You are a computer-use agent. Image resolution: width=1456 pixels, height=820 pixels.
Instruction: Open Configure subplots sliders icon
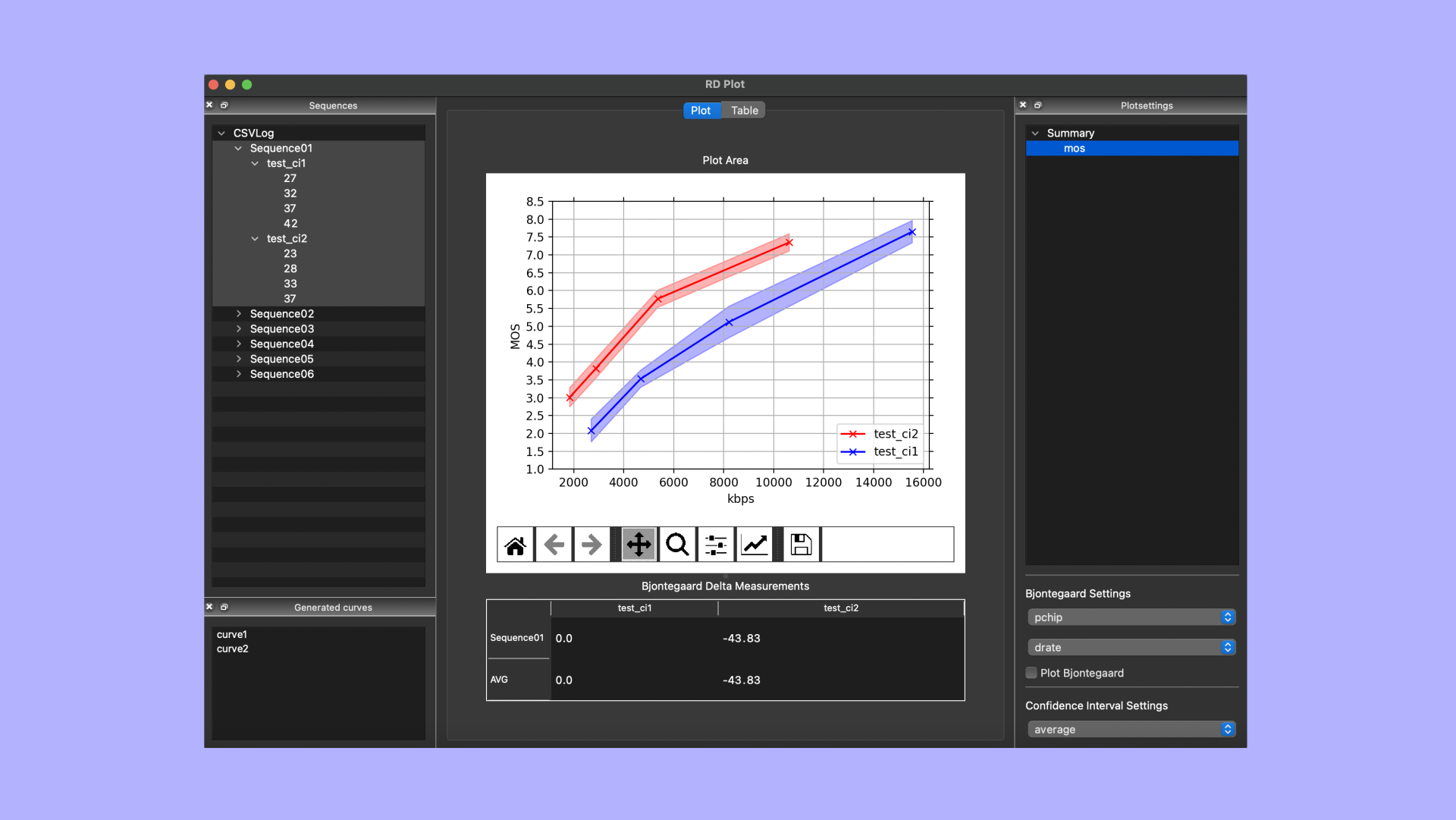[716, 545]
